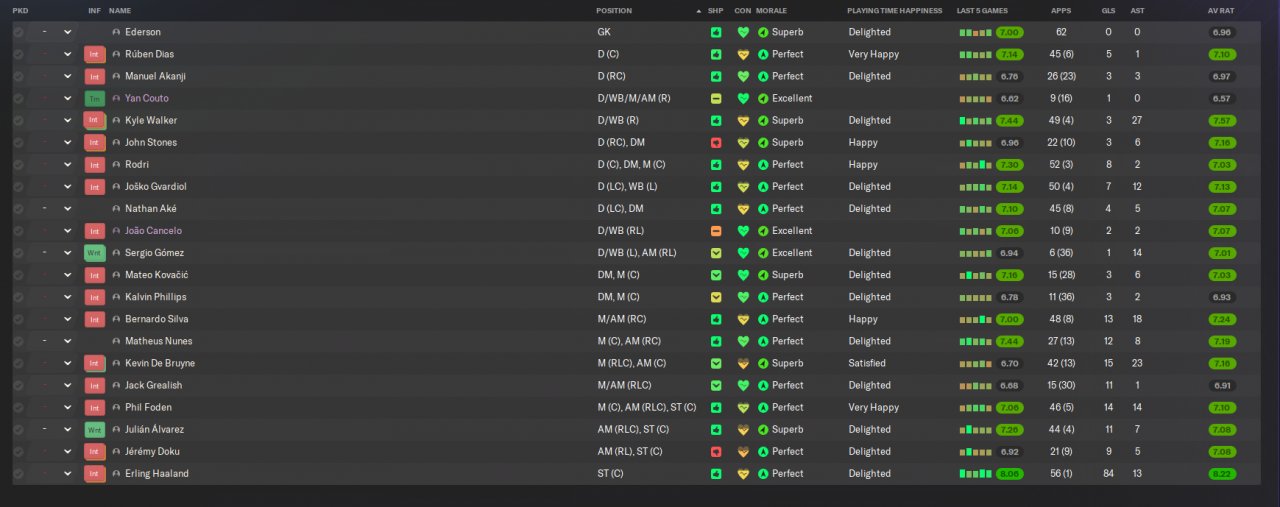Open Jack Grealish's player profile
The height and width of the screenshot is (507, 1280).
[x=153, y=385]
